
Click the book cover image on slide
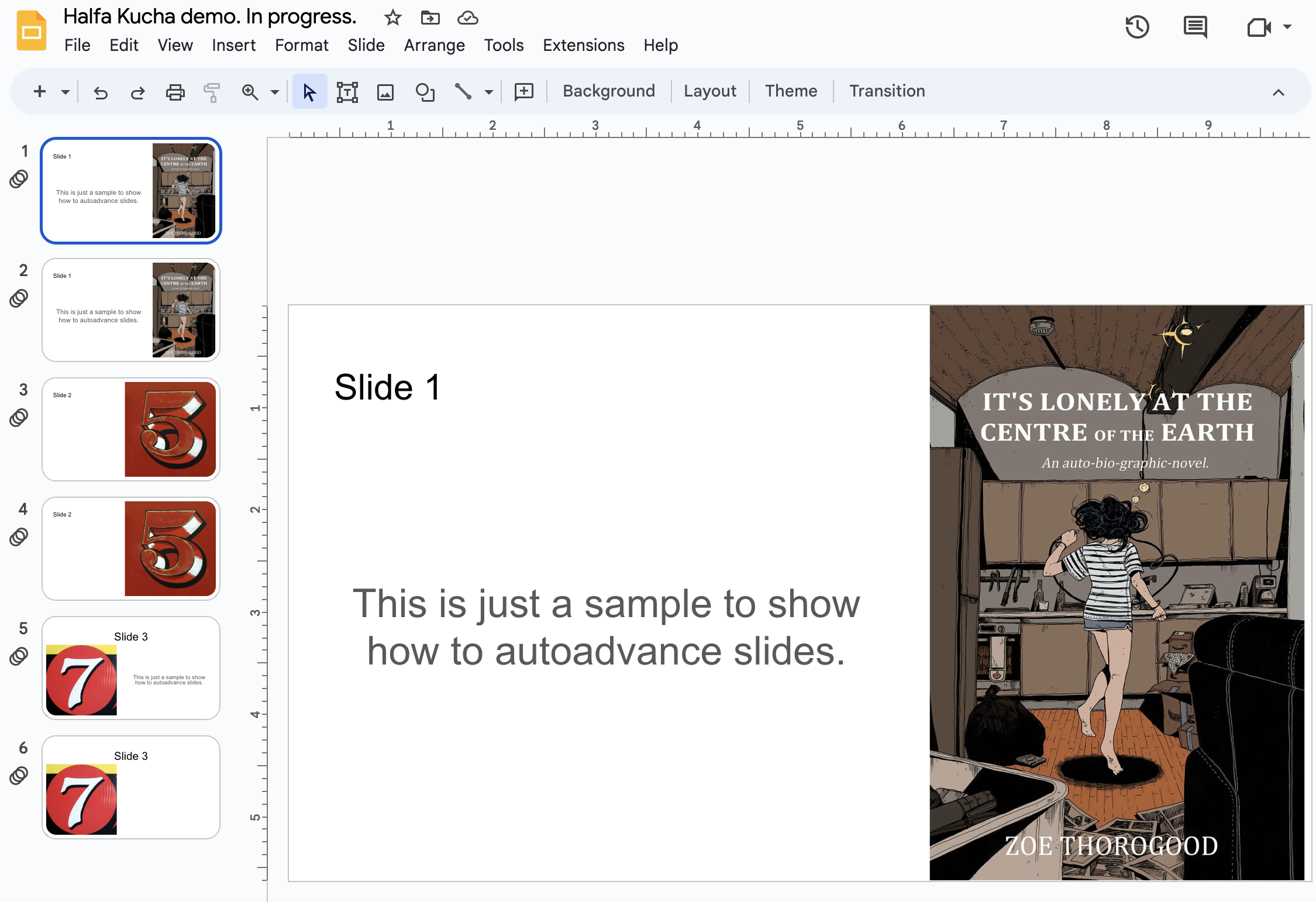tap(1117, 593)
